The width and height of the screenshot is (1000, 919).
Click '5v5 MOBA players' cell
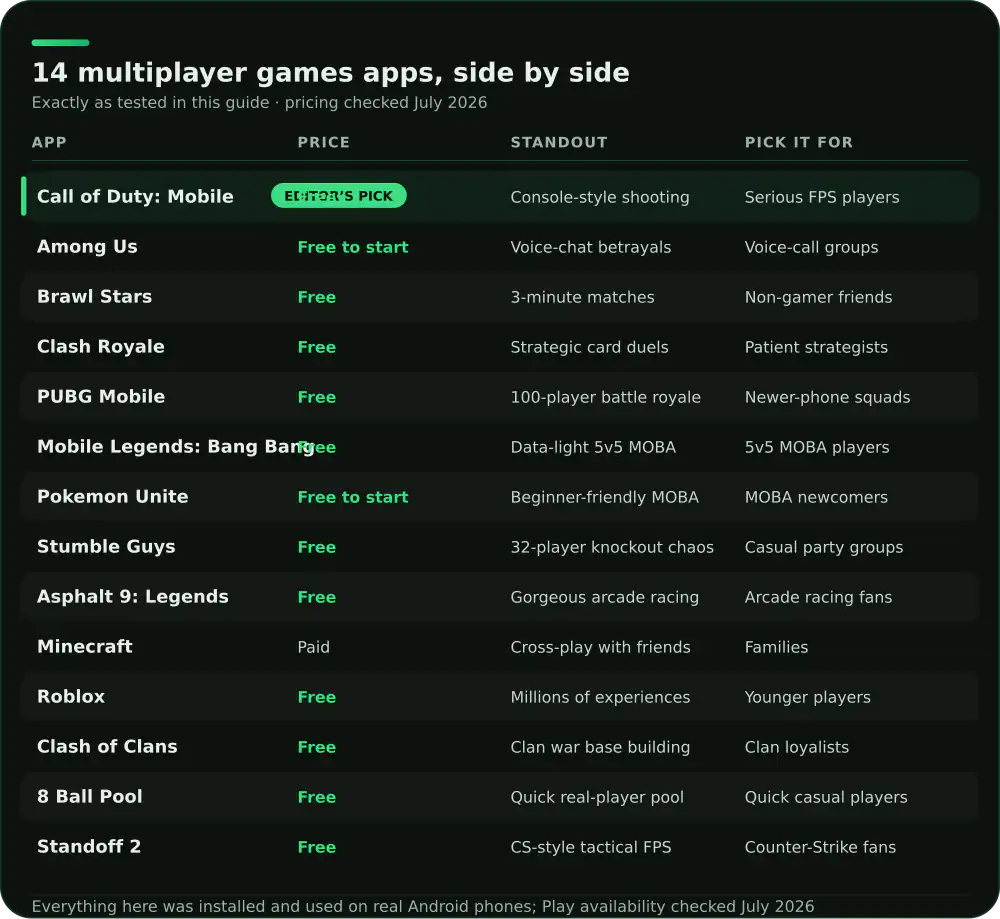pyautogui.click(x=817, y=447)
